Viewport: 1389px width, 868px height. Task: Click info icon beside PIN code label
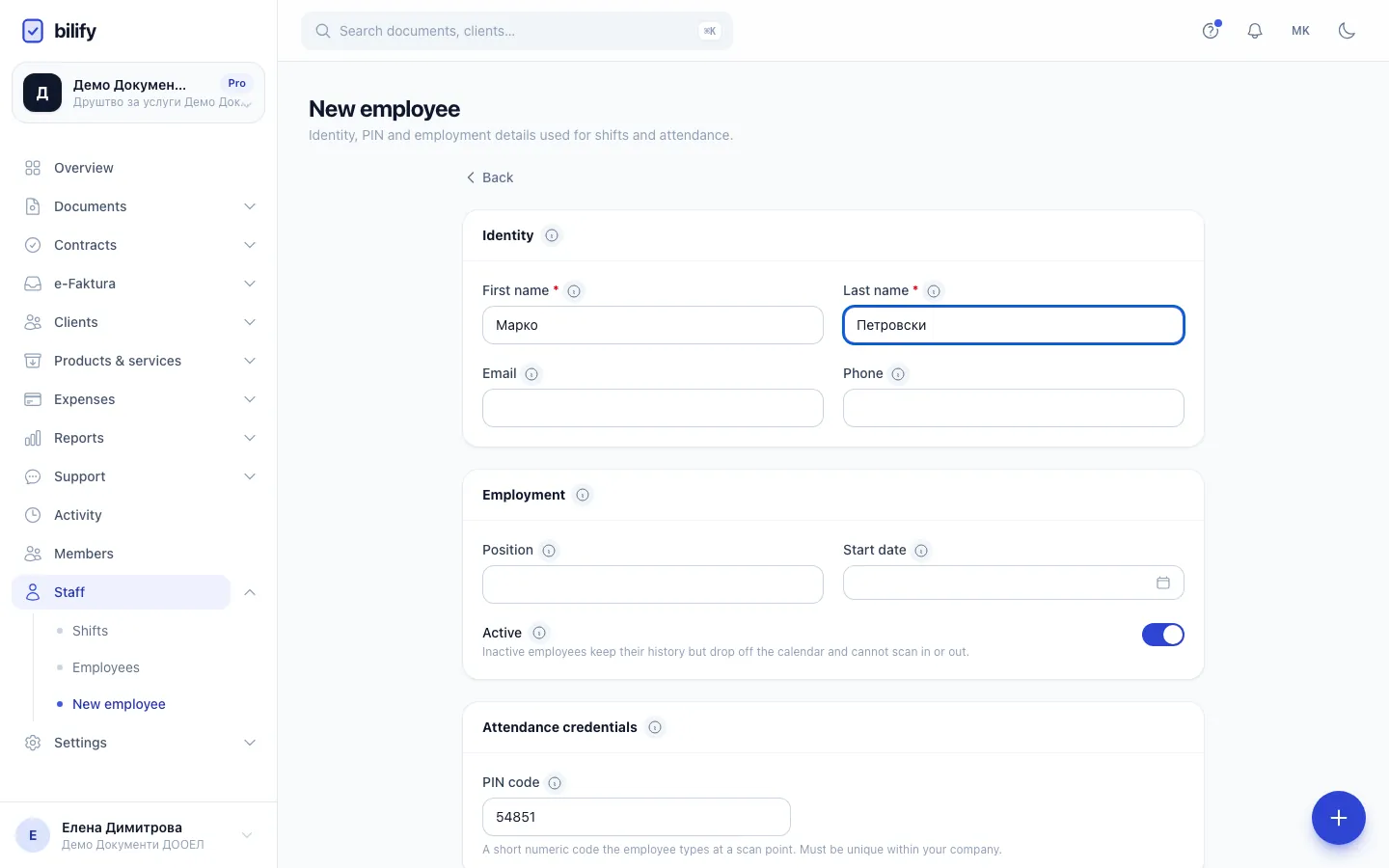555,783
